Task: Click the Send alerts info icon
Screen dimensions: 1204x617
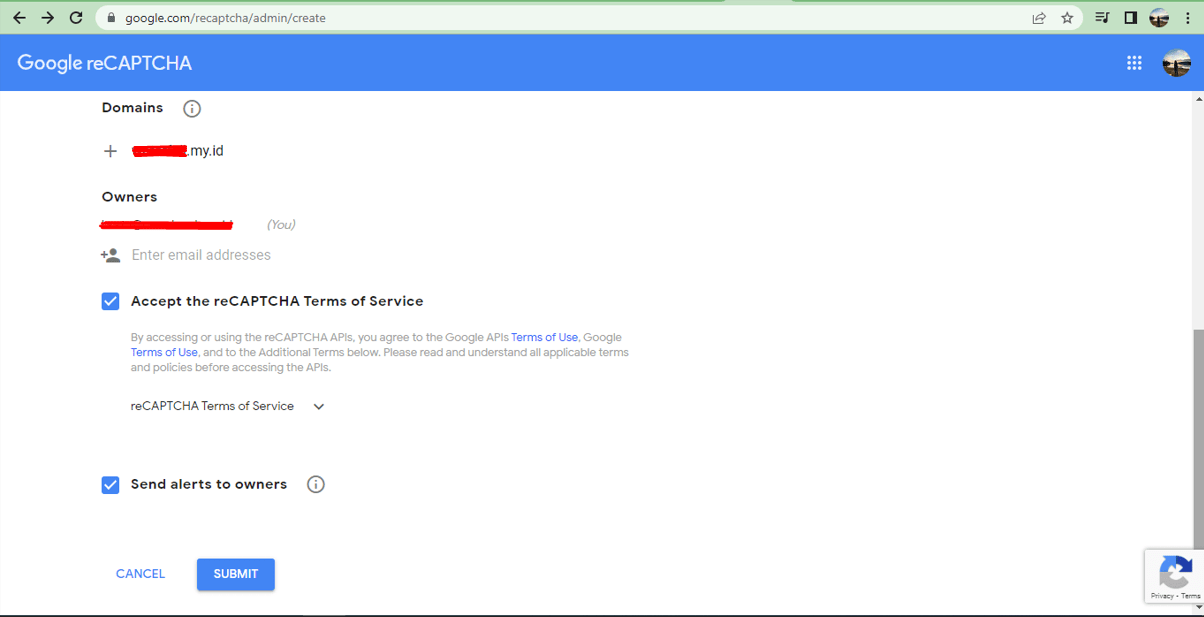Action: coord(316,485)
